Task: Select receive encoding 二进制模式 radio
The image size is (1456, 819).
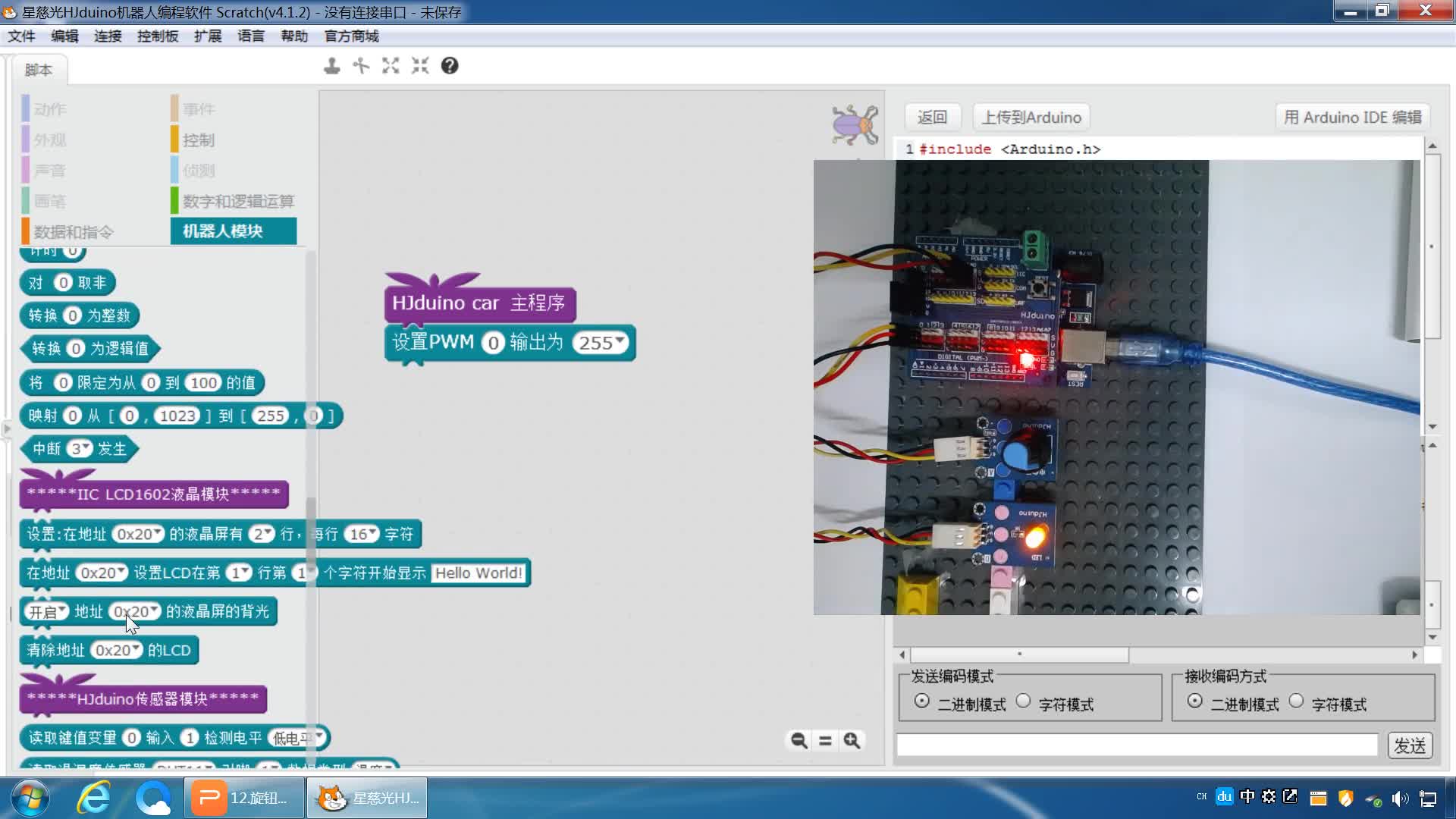Action: pos(1194,701)
